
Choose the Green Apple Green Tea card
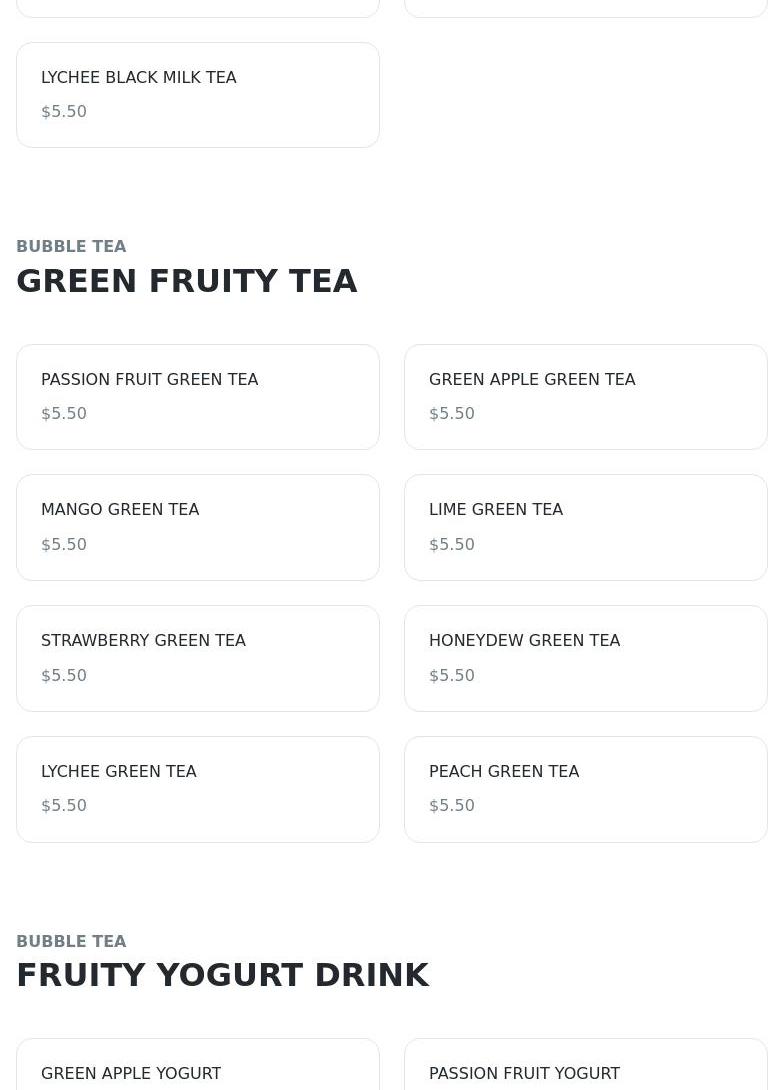click(x=586, y=397)
